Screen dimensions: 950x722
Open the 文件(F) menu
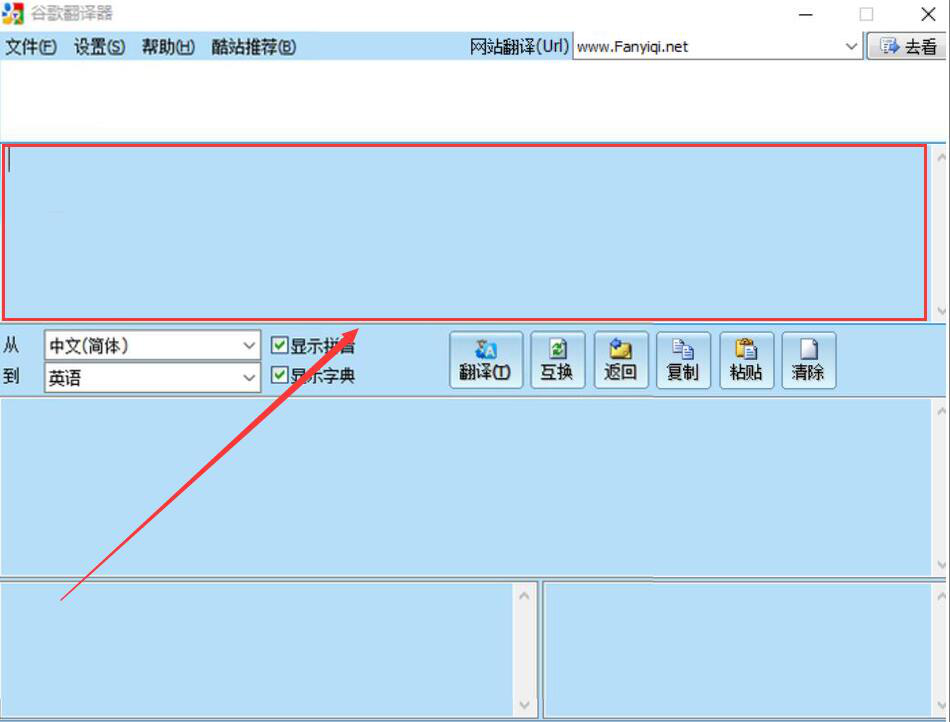(31, 47)
